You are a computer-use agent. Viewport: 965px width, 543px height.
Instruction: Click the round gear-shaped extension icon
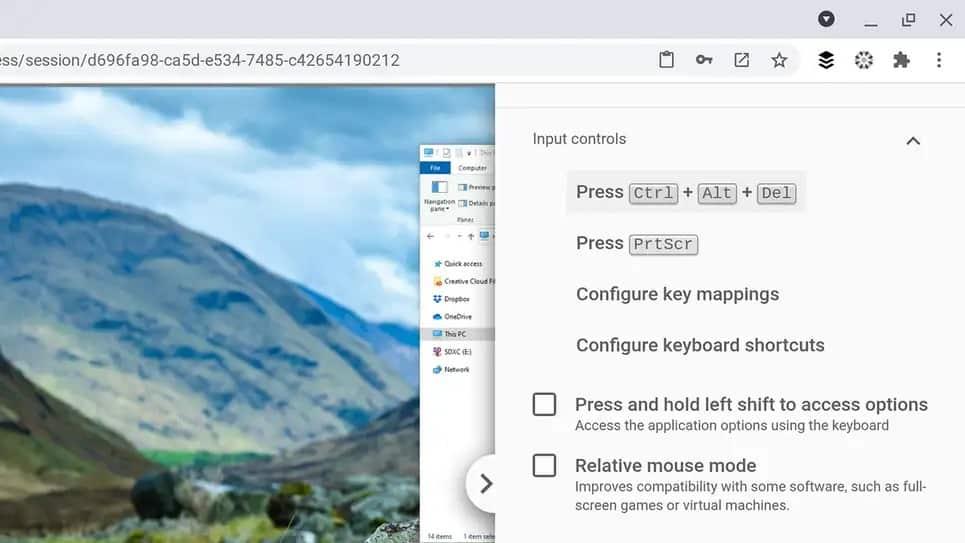(863, 60)
